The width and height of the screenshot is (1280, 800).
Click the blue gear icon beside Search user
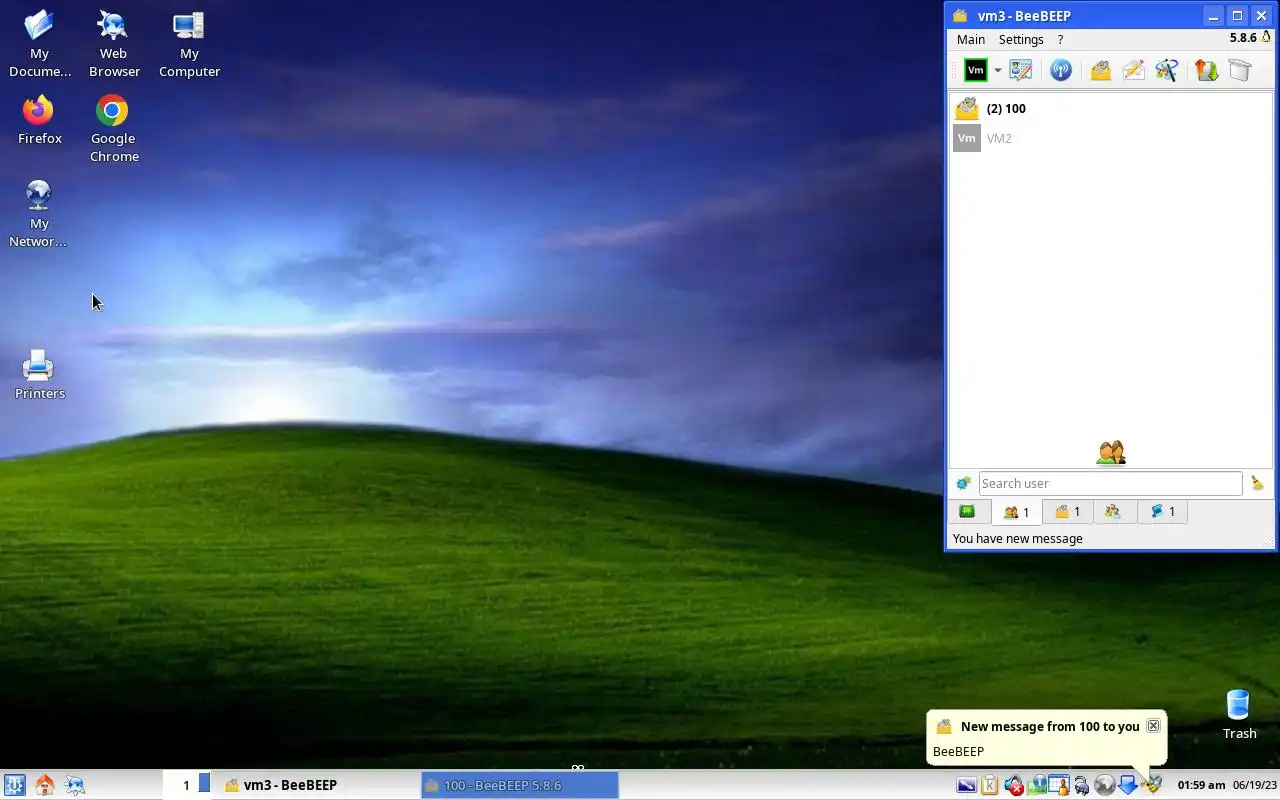point(963,483)
